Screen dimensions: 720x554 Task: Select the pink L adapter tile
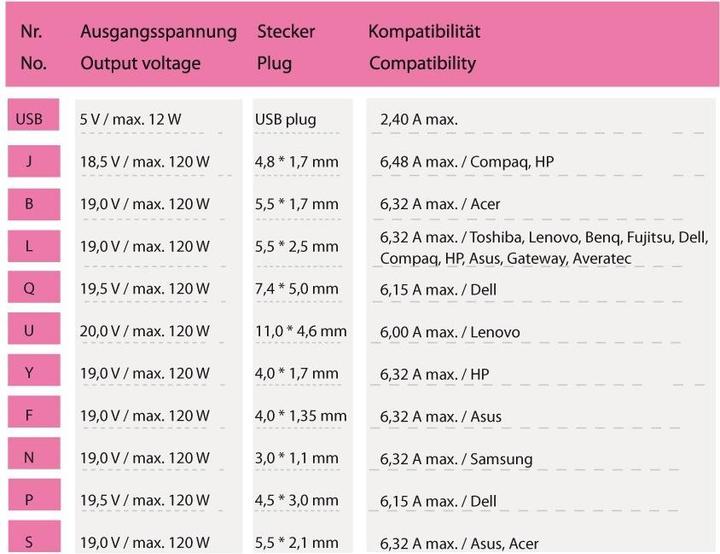point(29,246)
